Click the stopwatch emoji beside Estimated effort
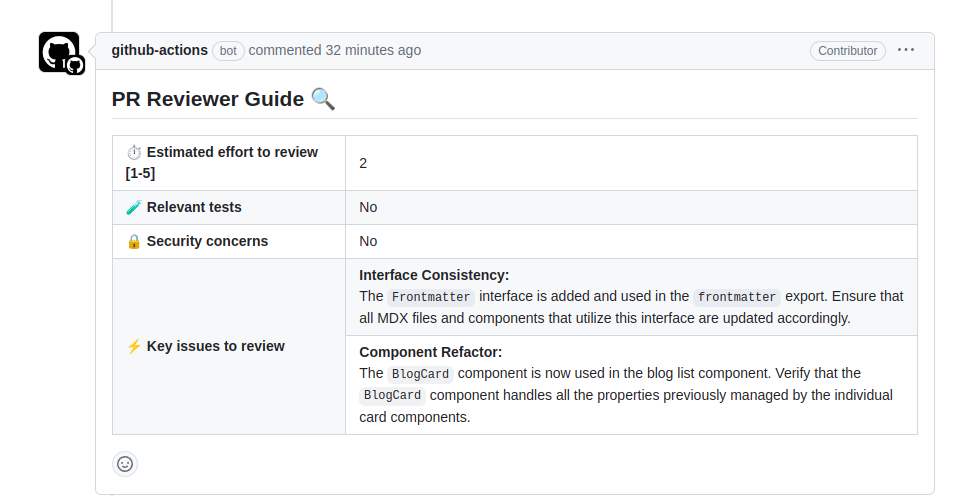960x496 pixels. tap(134, 153)
